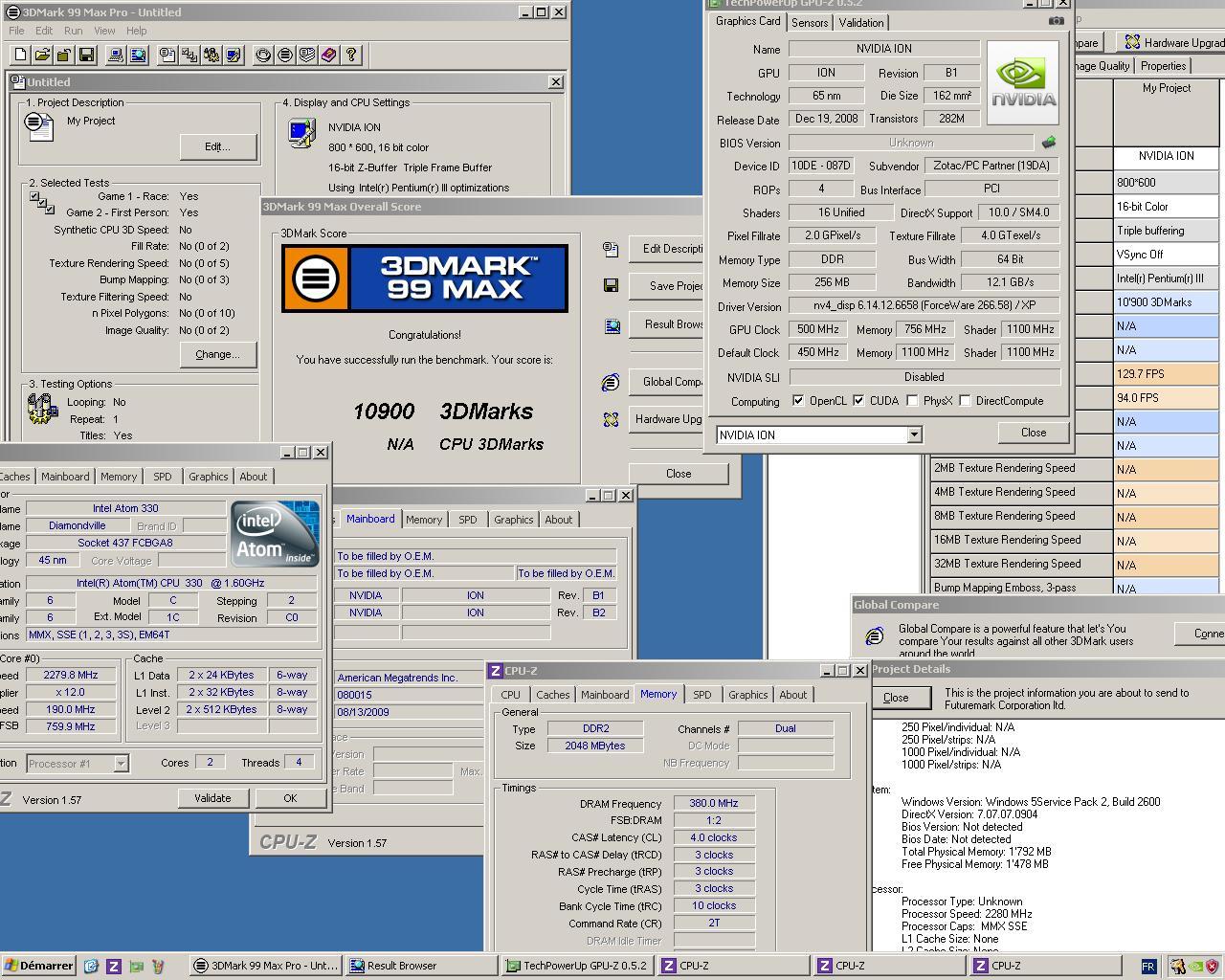Click the FR language indicator in system tray

(x=1148, y=967)
